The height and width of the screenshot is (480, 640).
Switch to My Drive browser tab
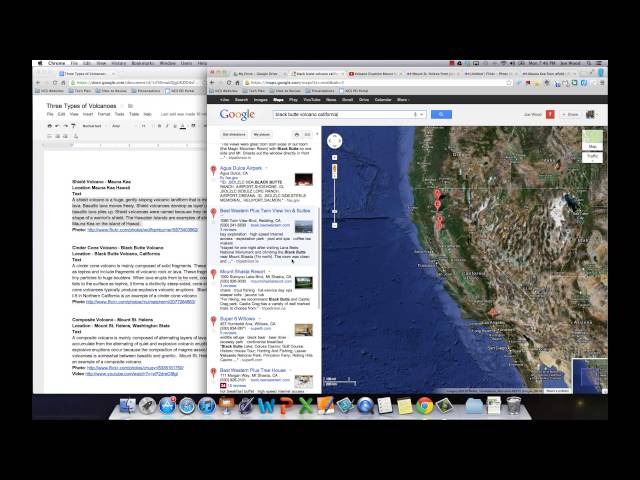pyautogui.click(x=257, y=74)
